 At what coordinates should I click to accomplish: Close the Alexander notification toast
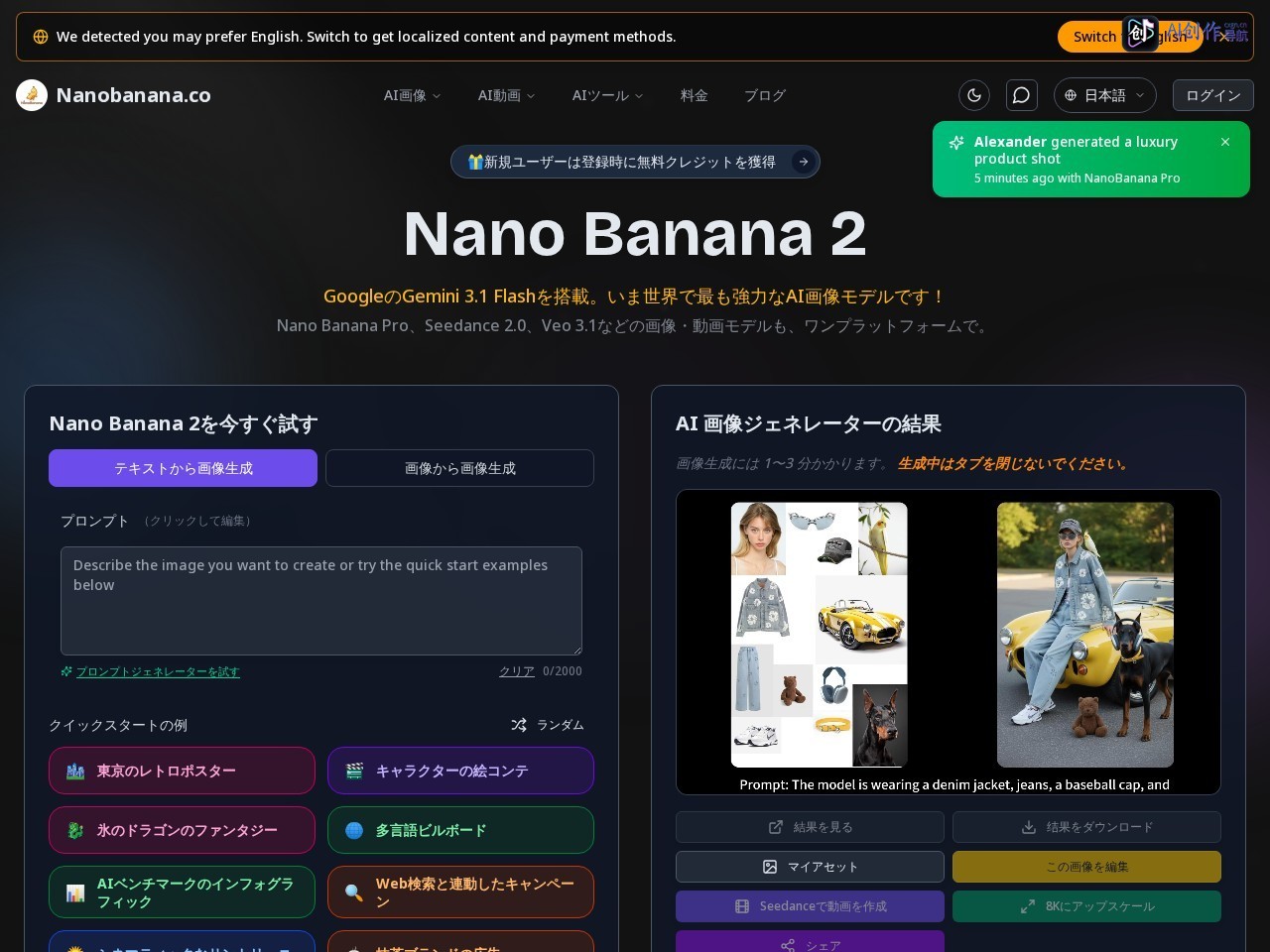coord(1225,142)
